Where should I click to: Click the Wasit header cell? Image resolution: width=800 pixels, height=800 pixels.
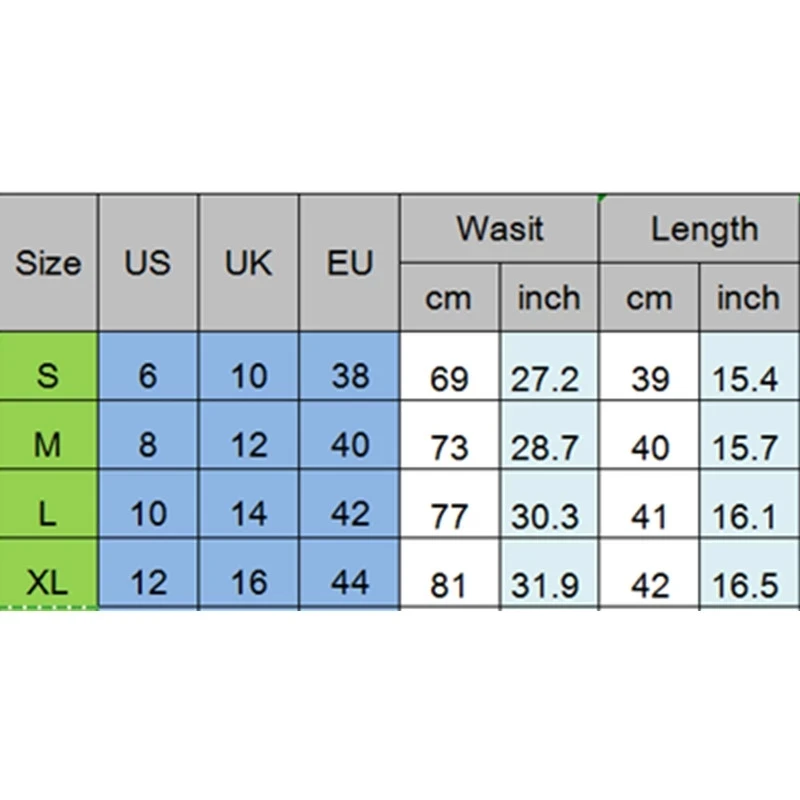coord(499,229)
